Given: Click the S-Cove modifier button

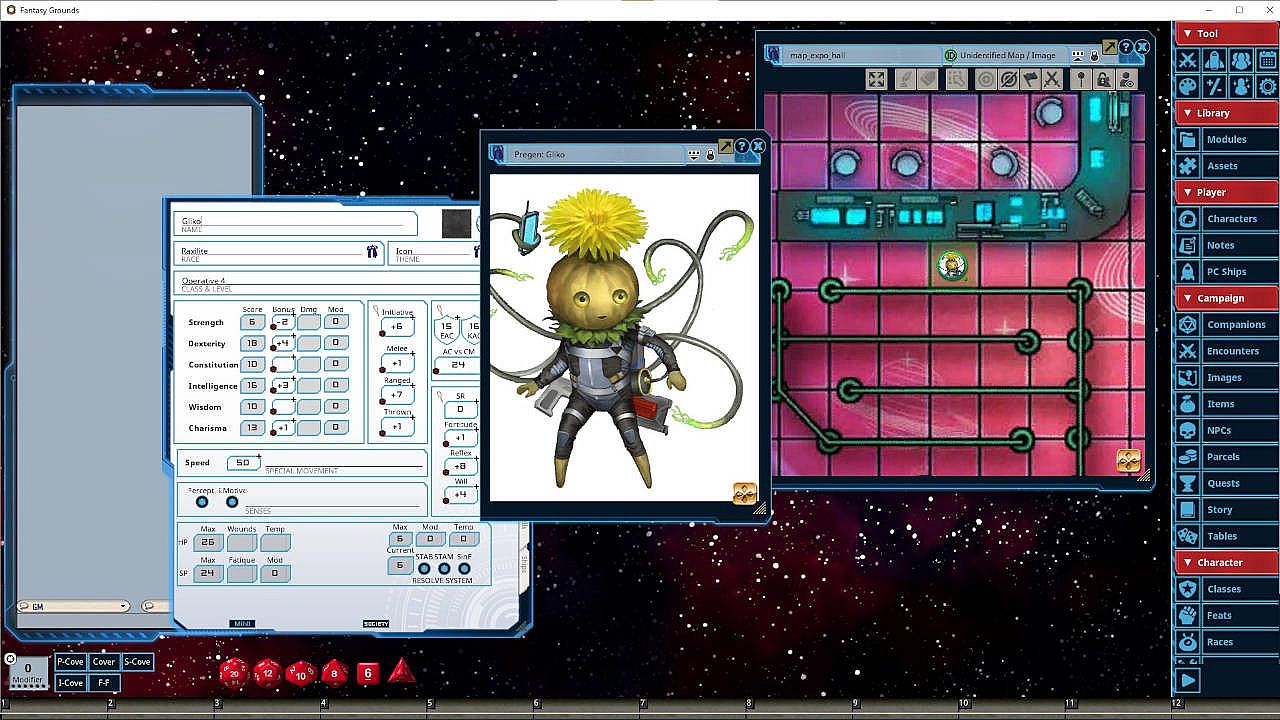Looking at the screenshot, I should coord(137,662).
